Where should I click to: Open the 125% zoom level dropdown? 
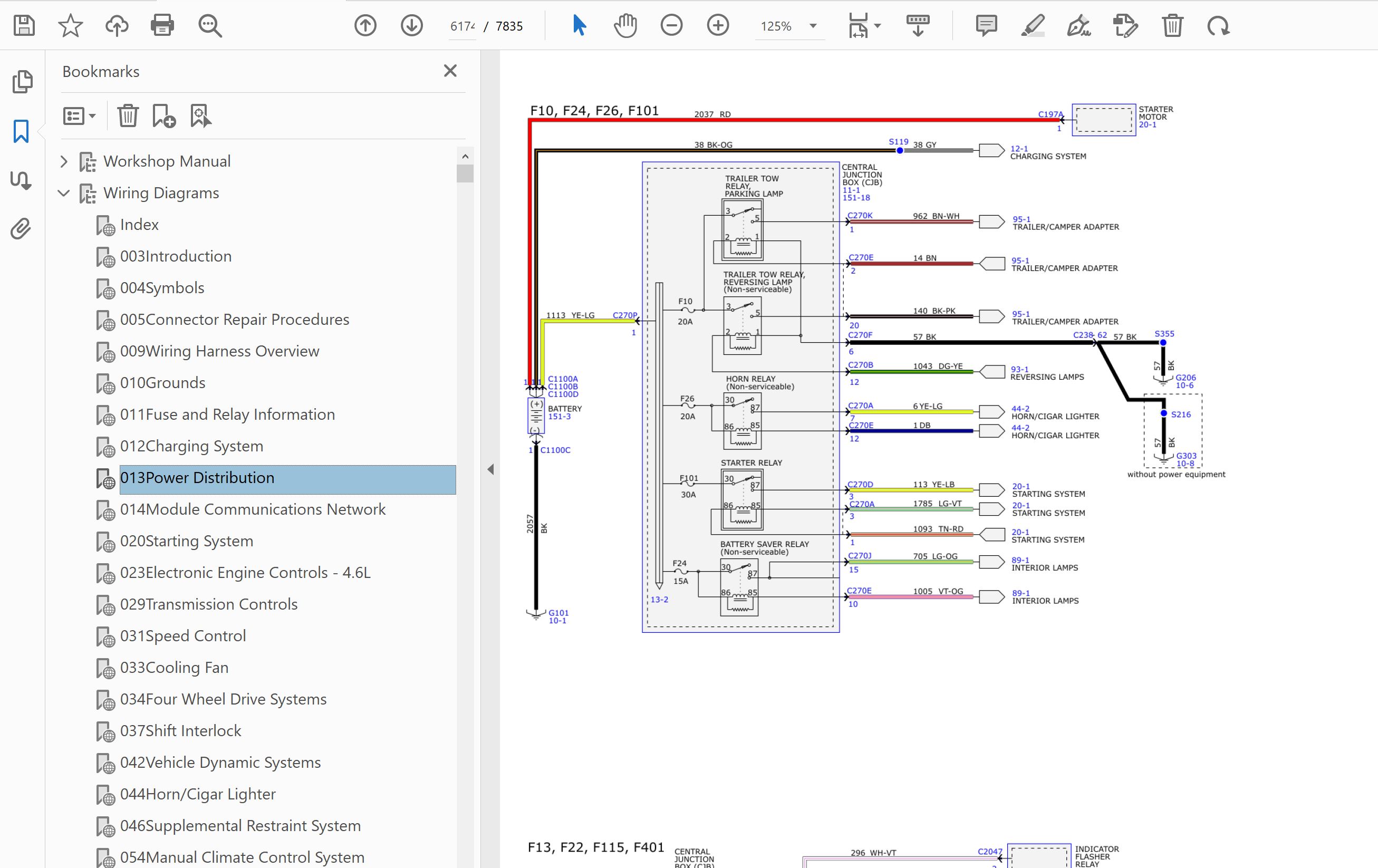tap(813, 26)
